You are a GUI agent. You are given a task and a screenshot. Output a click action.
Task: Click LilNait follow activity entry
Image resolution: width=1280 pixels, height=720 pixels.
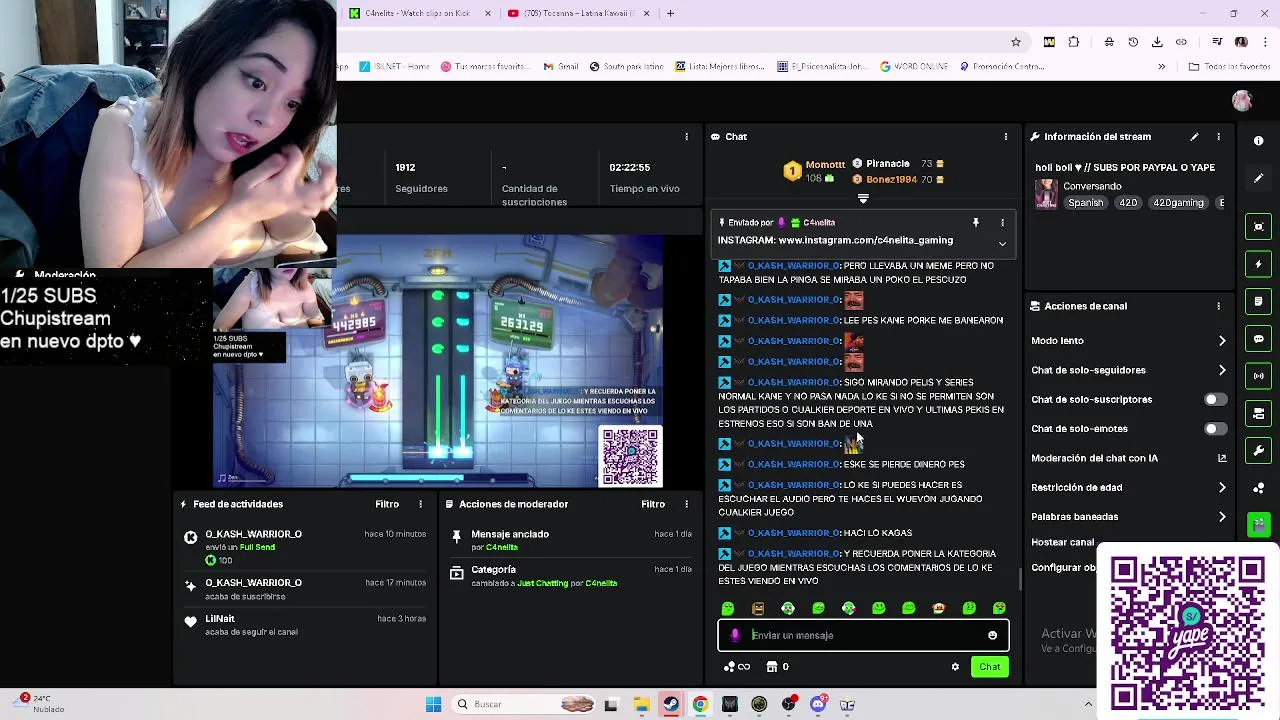click(x=305, y=625)
